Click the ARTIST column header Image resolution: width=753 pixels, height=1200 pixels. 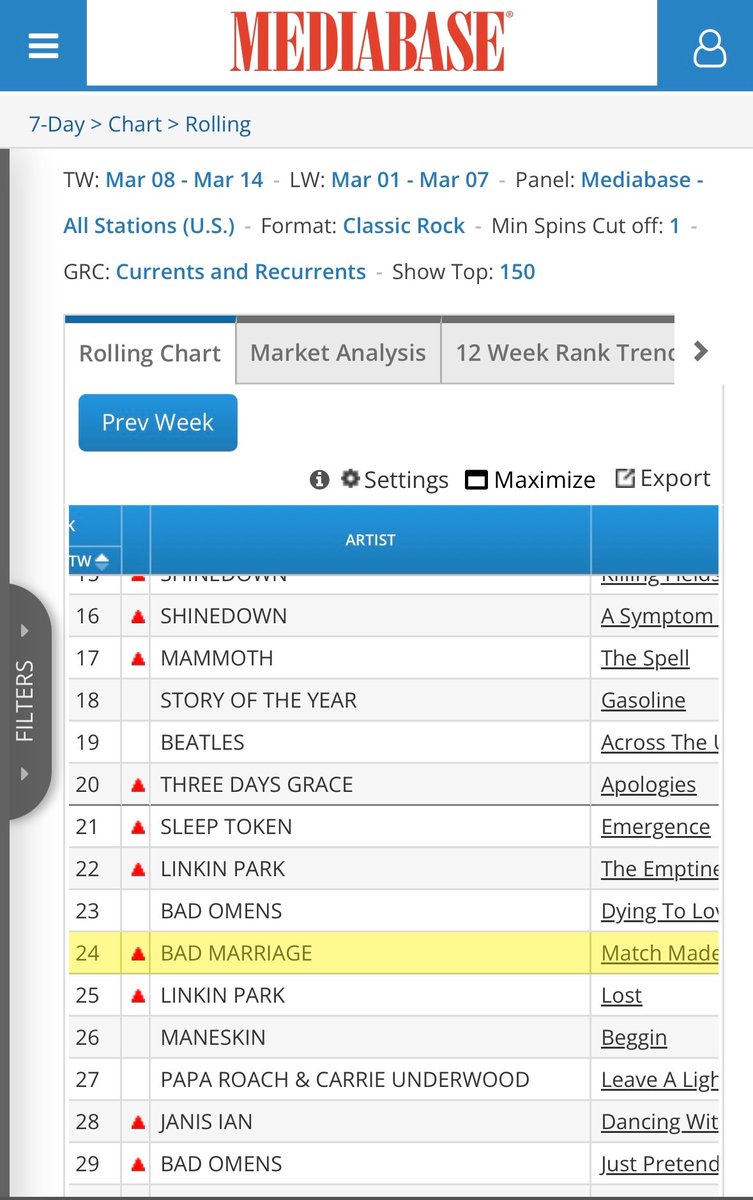pyautogui.click(x=370, y=540)
